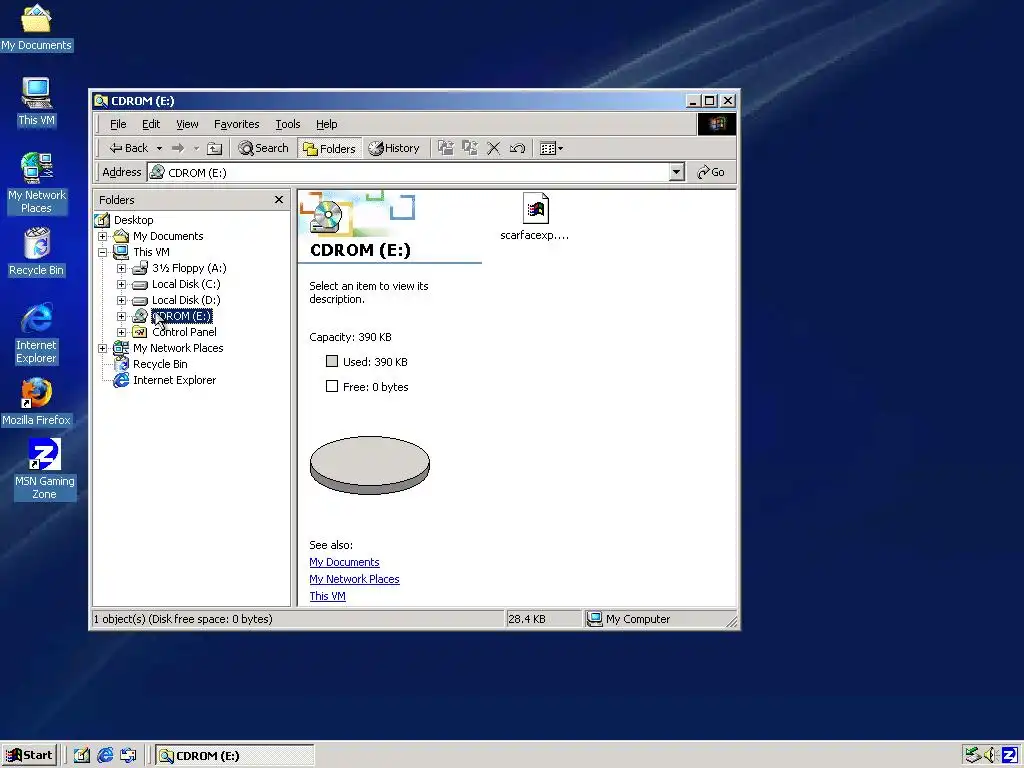Expand Local Disk (D:) node
1024x768 pixels.
click(x=121, y=300)
